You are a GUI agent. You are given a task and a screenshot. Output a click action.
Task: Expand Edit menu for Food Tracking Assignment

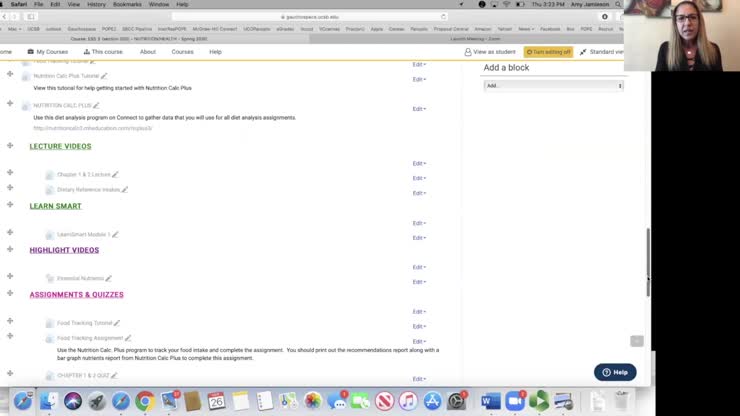[x=419, y=341]
